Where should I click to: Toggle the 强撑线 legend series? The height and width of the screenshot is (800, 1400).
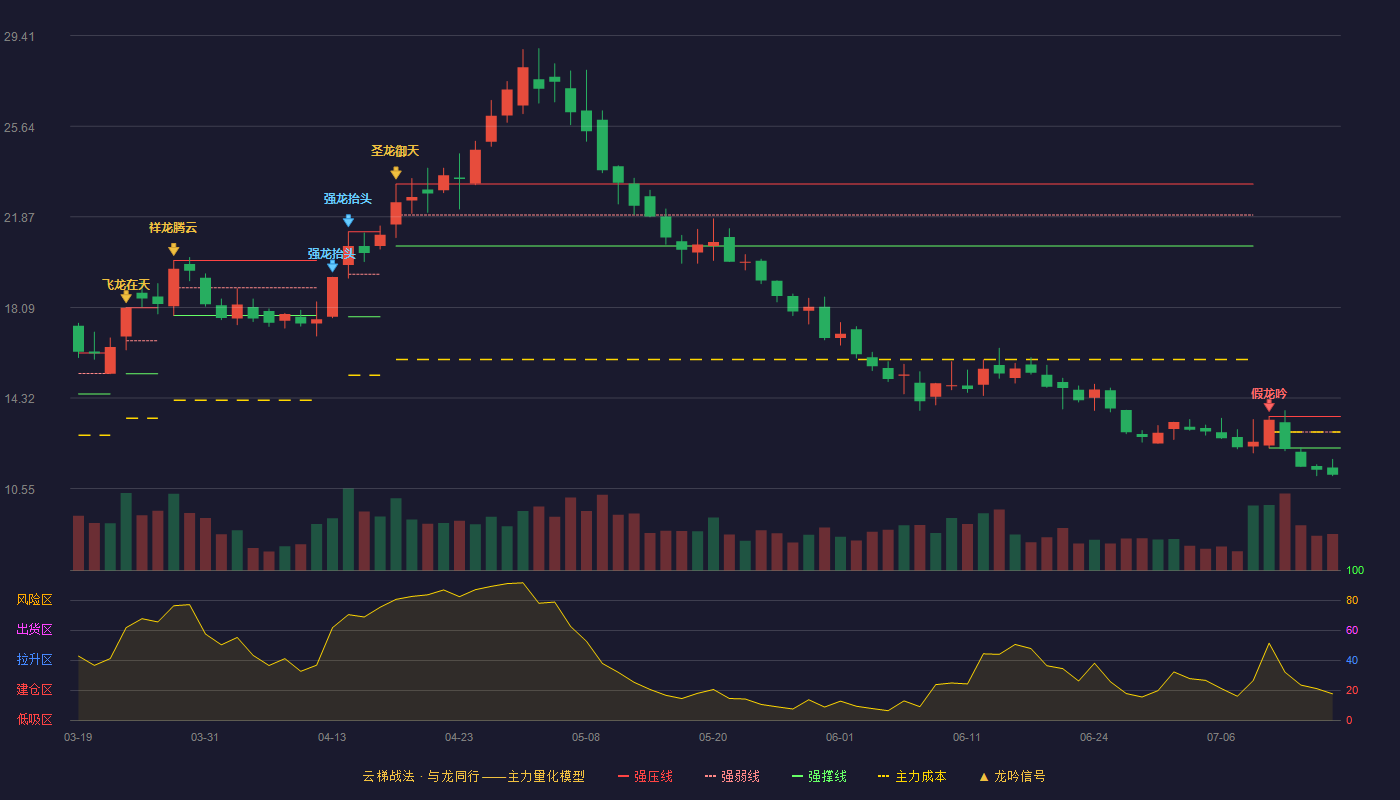819,776
